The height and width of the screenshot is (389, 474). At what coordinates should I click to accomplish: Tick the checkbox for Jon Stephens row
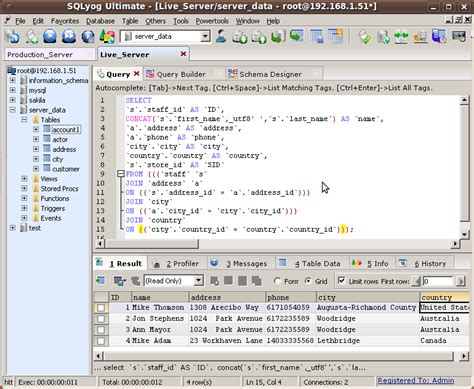click(101, 319)
